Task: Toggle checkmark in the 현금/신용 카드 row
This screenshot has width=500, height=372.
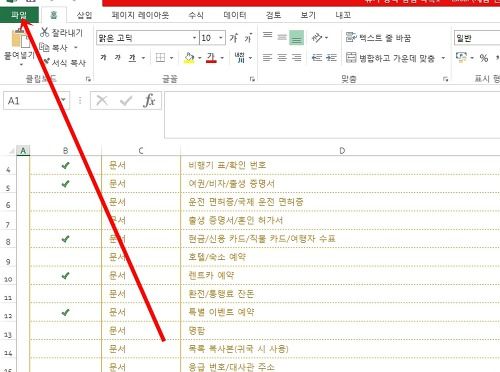Action: pyautogui.click(x=65, y=239)
